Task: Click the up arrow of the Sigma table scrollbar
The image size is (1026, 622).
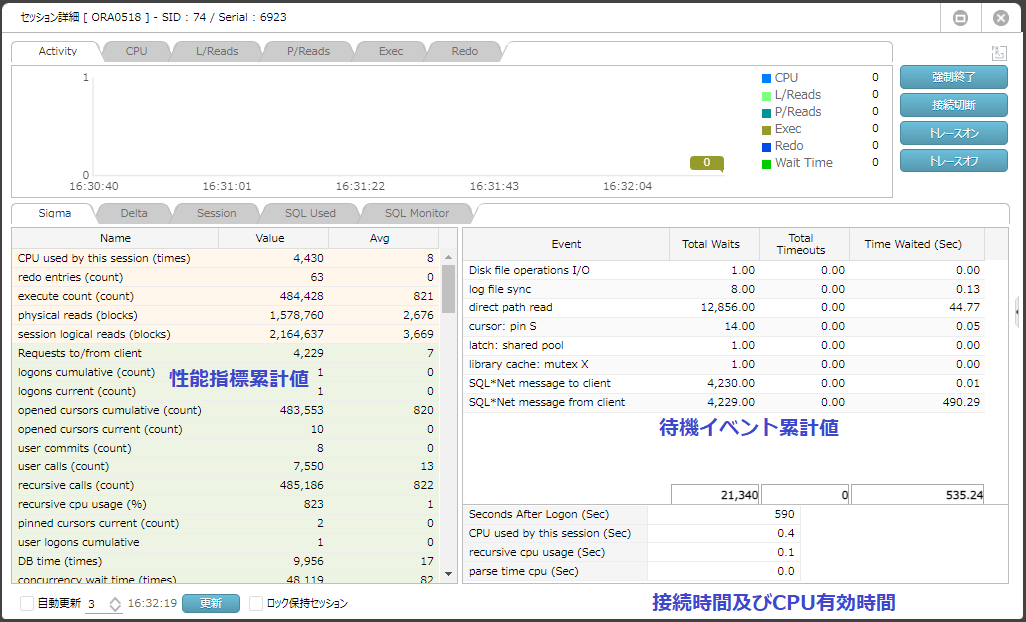Action: point(448,258)
